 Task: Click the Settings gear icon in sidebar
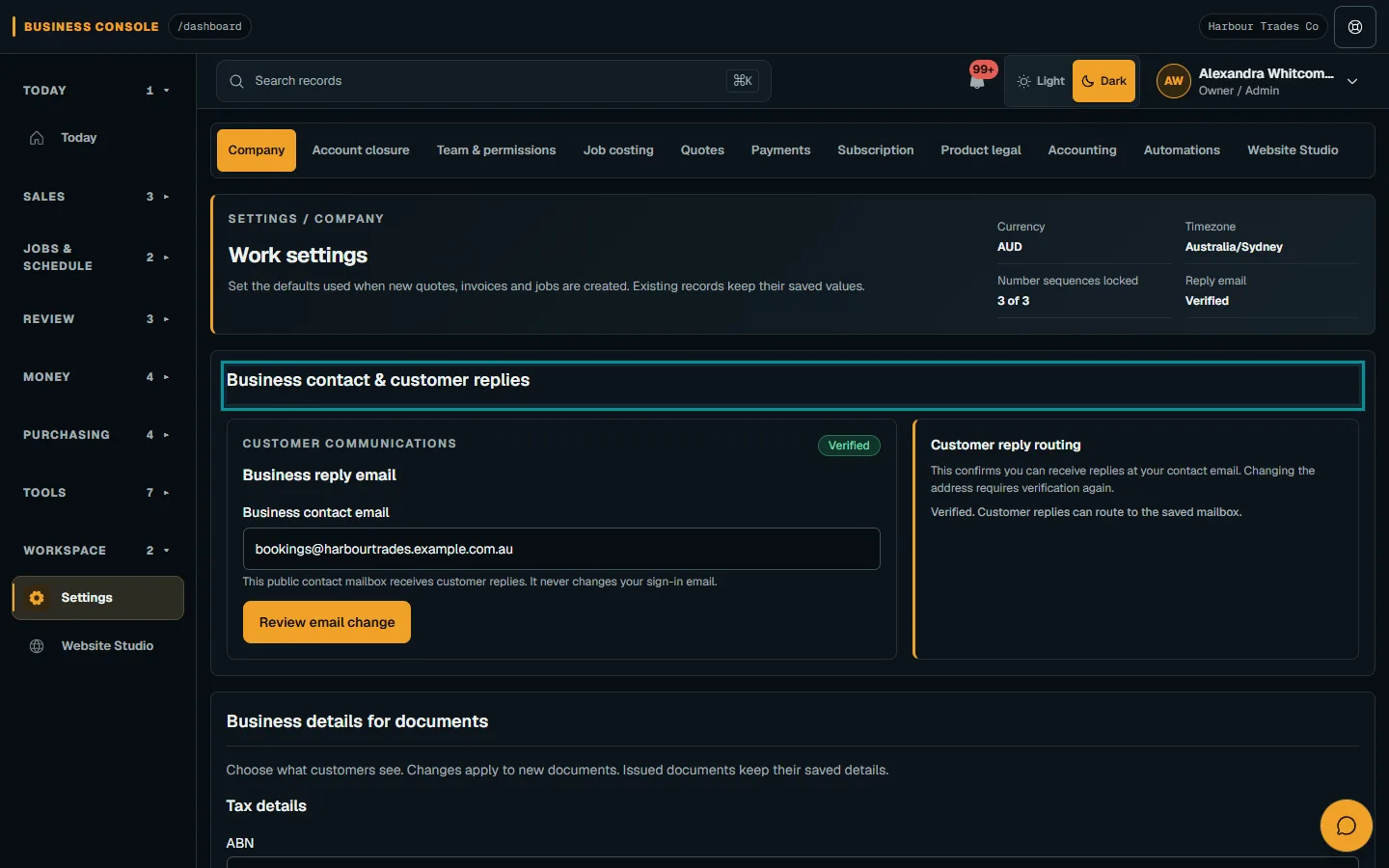coord(37,598)
